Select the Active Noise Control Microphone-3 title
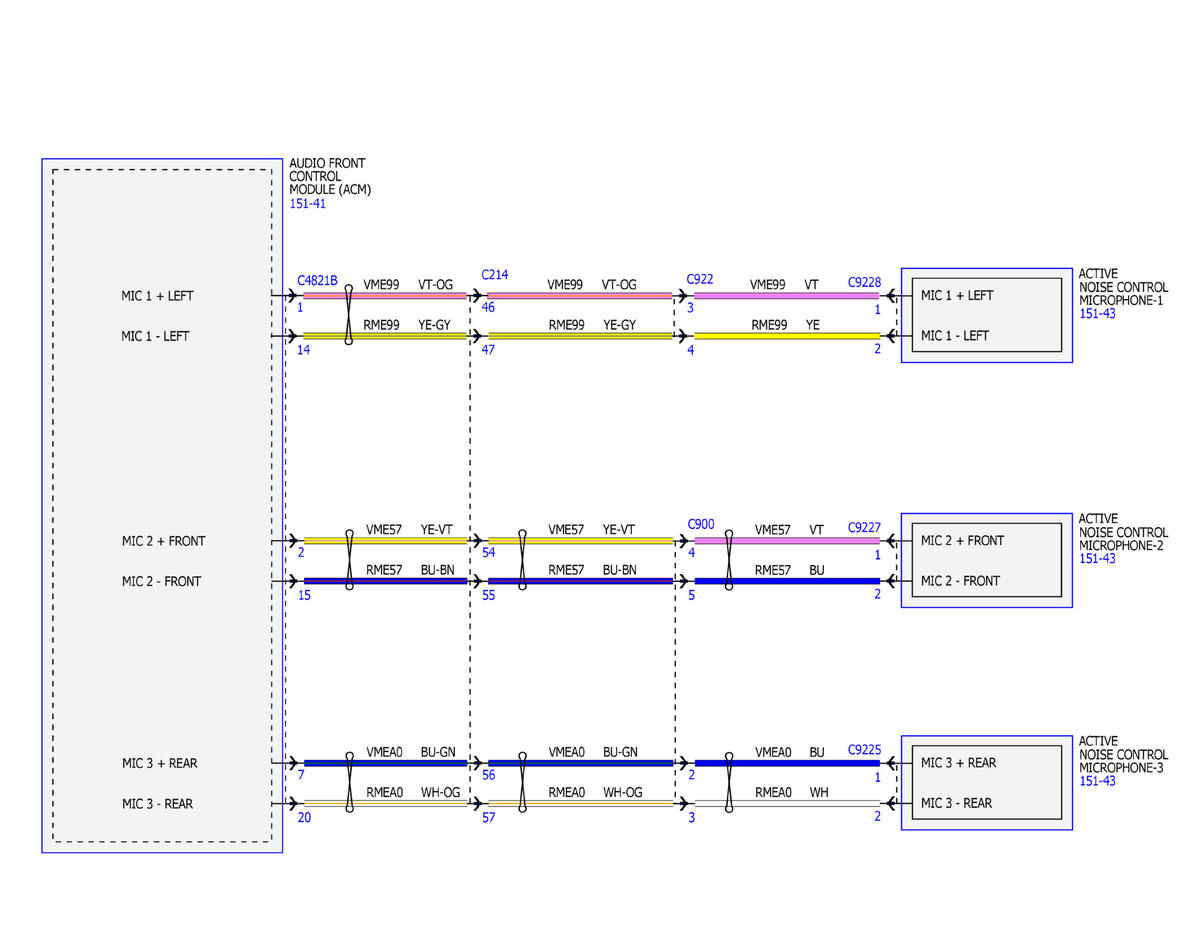1200x927 pixels. (1123, 755)
